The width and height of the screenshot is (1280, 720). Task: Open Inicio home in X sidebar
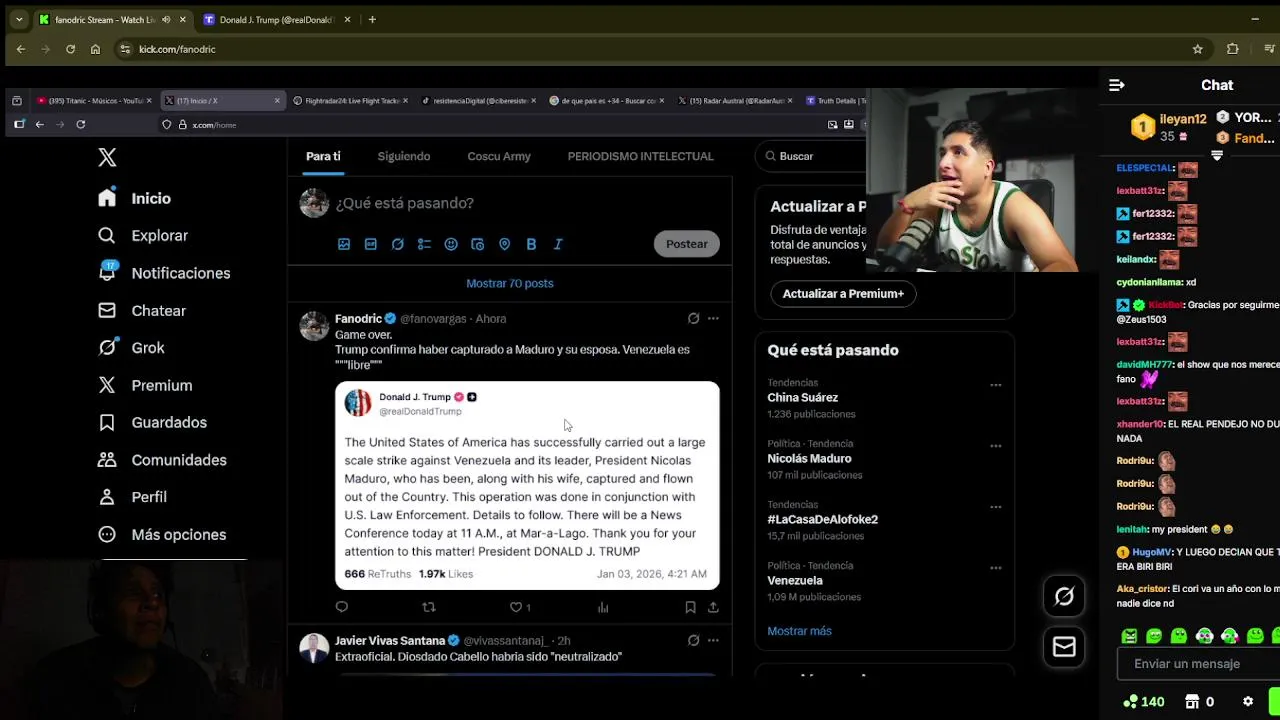(134, 198)
